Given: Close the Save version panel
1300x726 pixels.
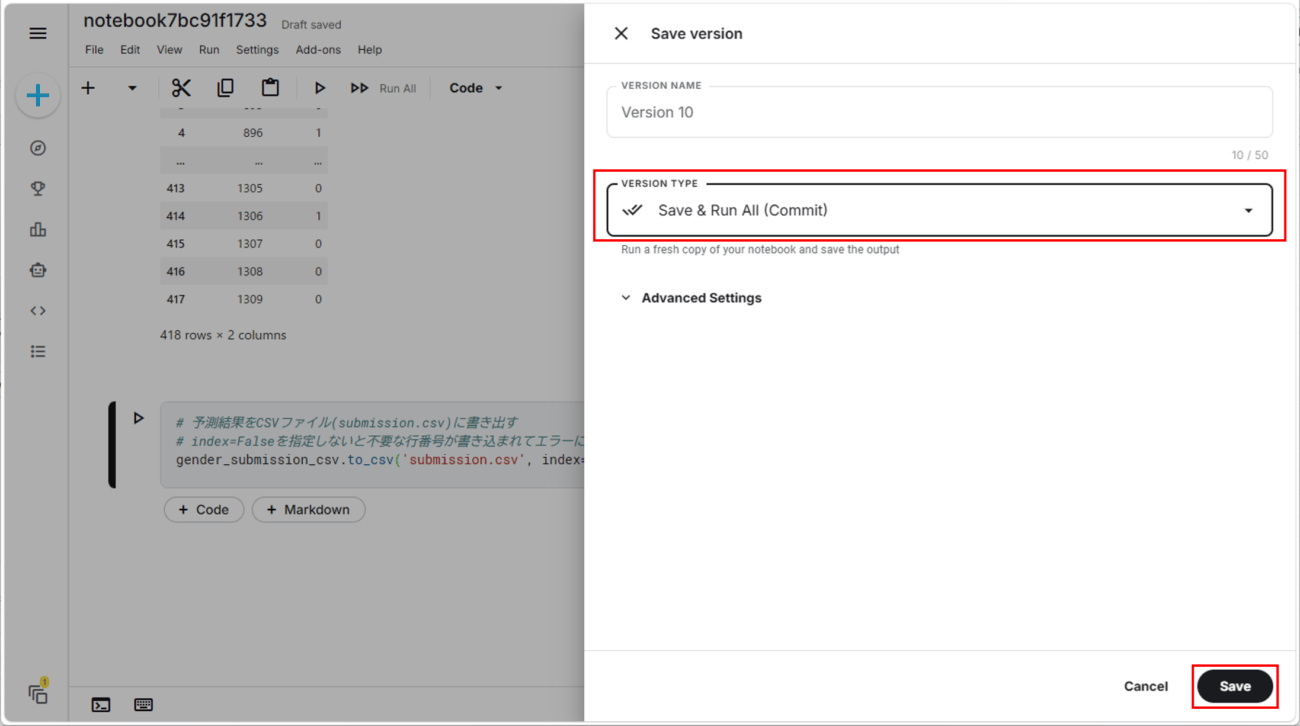Looking at the screenshot, I should tap(621, 33).
